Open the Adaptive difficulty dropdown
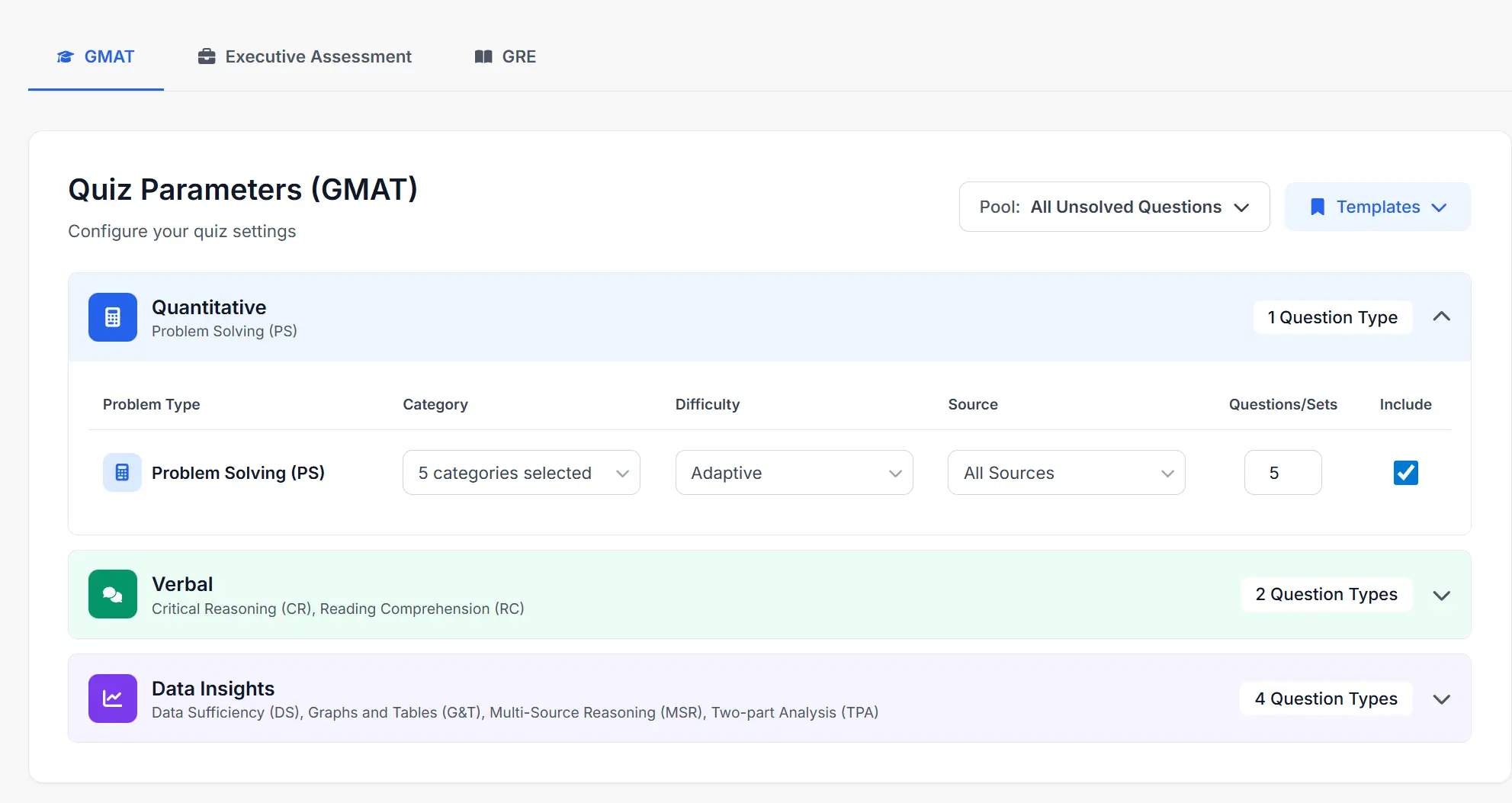 click(x=794, y=473)
